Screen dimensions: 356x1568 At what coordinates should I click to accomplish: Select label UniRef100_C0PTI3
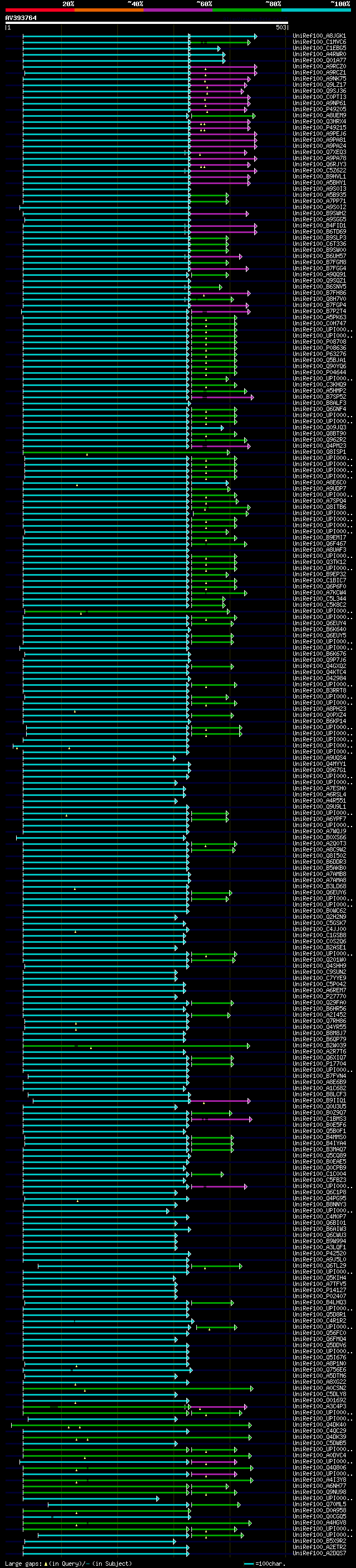point(319,97)
